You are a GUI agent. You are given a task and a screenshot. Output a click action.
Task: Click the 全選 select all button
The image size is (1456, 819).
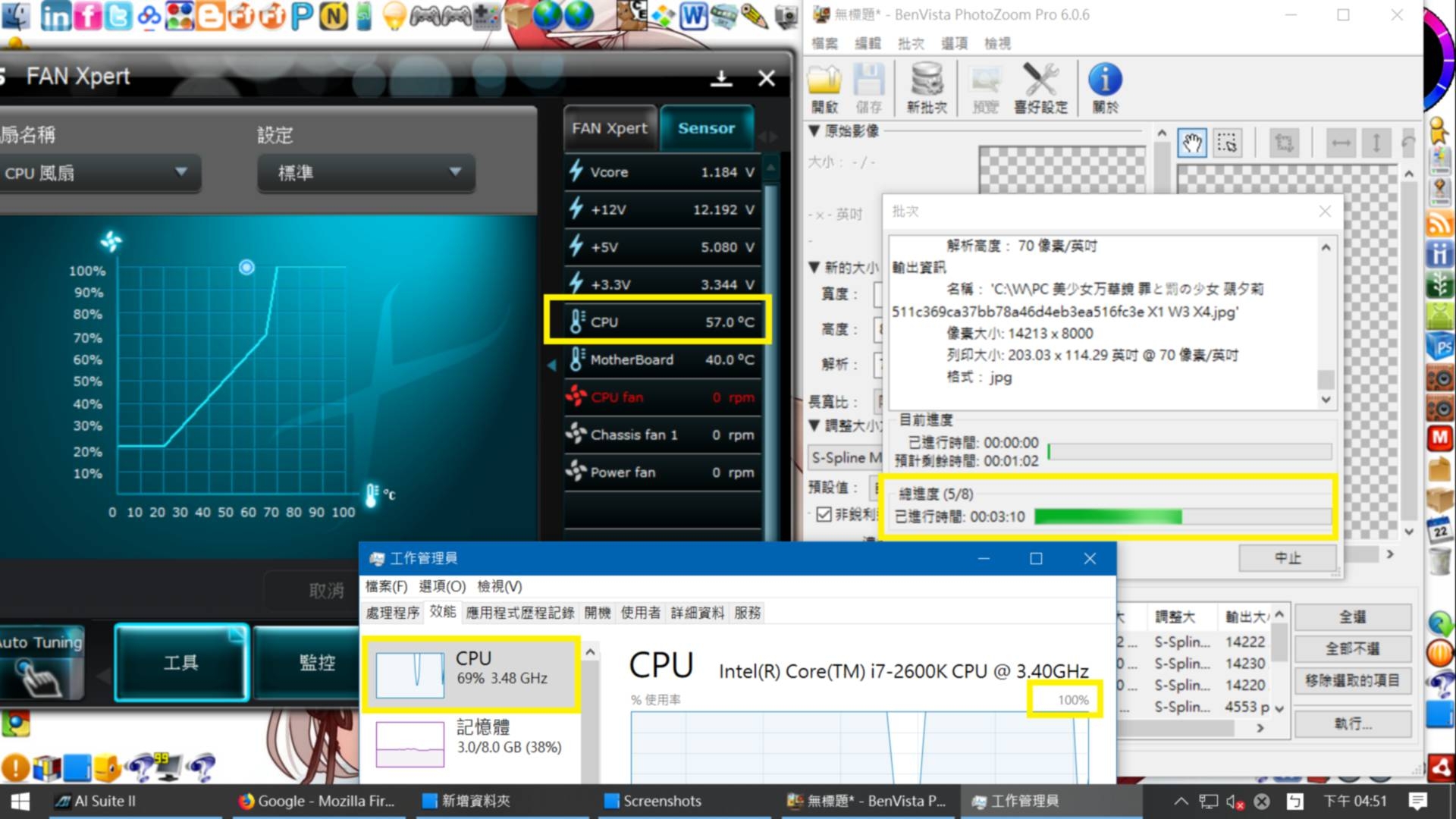coord(1352,617)
